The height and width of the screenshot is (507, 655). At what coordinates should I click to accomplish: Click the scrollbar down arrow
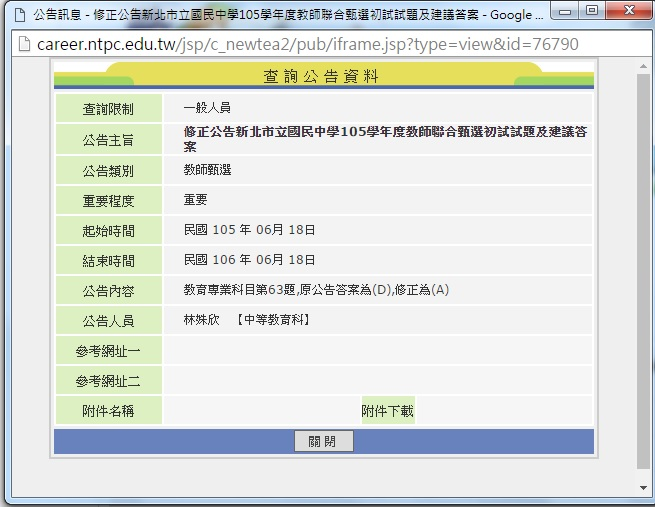coord(644,488)
